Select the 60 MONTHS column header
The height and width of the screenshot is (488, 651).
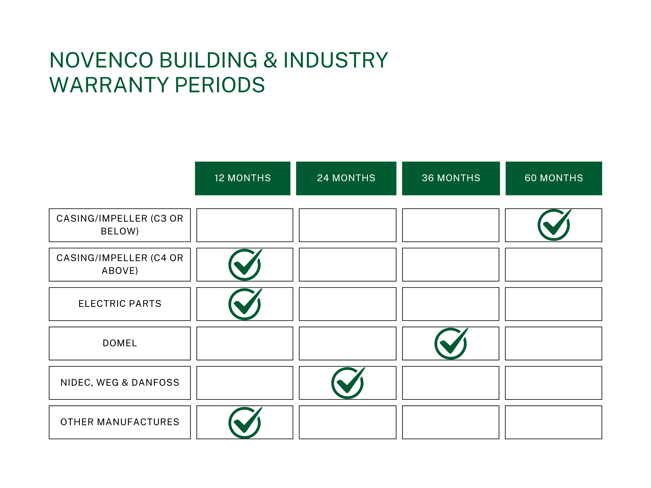tap(554, 178)
